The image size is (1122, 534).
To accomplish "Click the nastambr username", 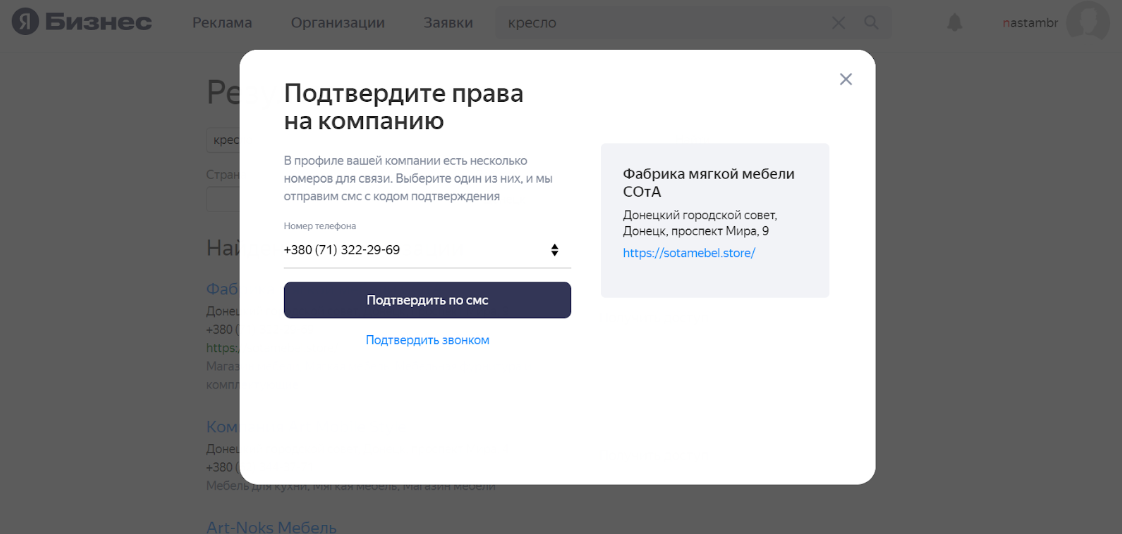I will coord(1030,23).
